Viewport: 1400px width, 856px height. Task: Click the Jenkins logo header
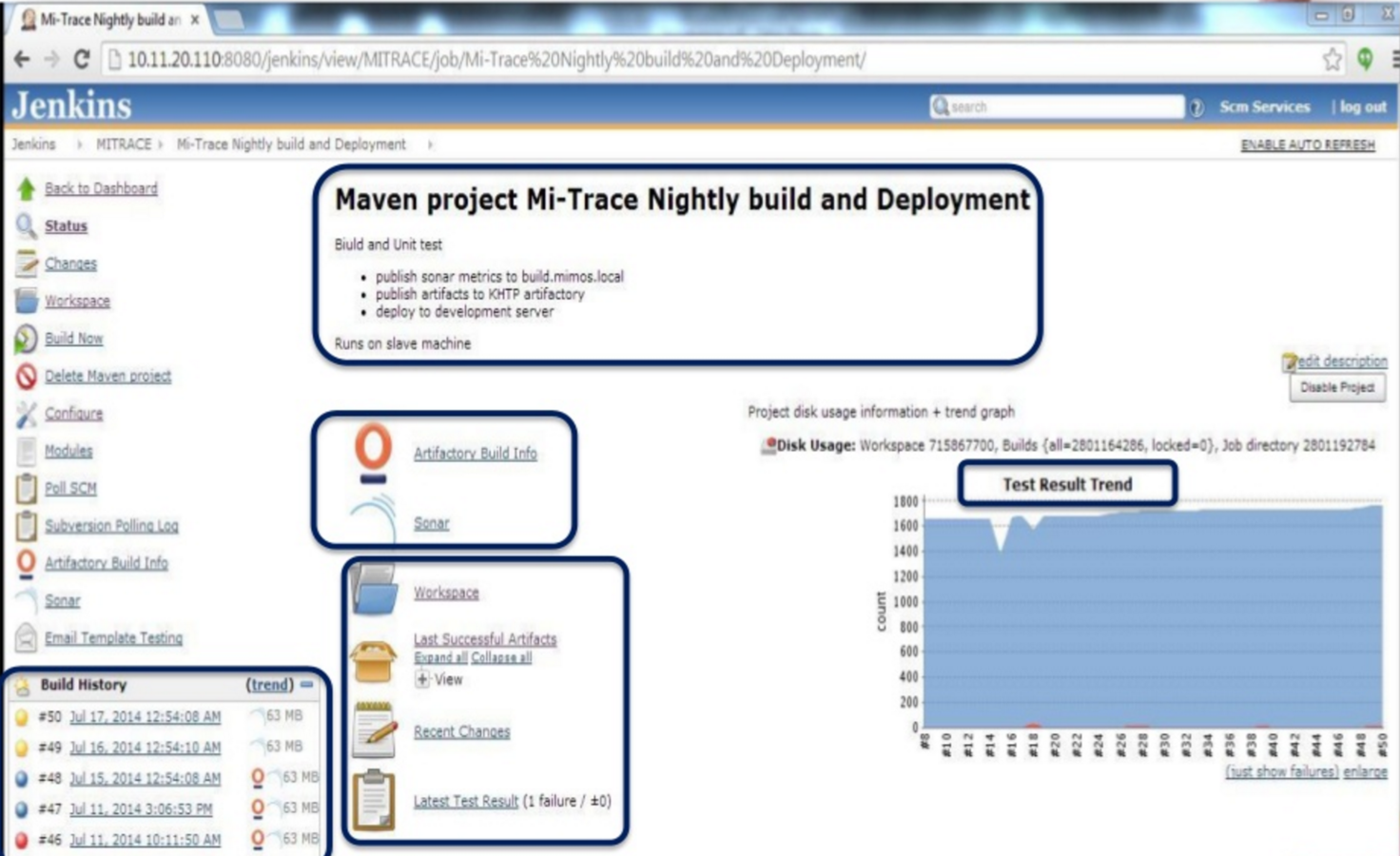tap(72, 105)
